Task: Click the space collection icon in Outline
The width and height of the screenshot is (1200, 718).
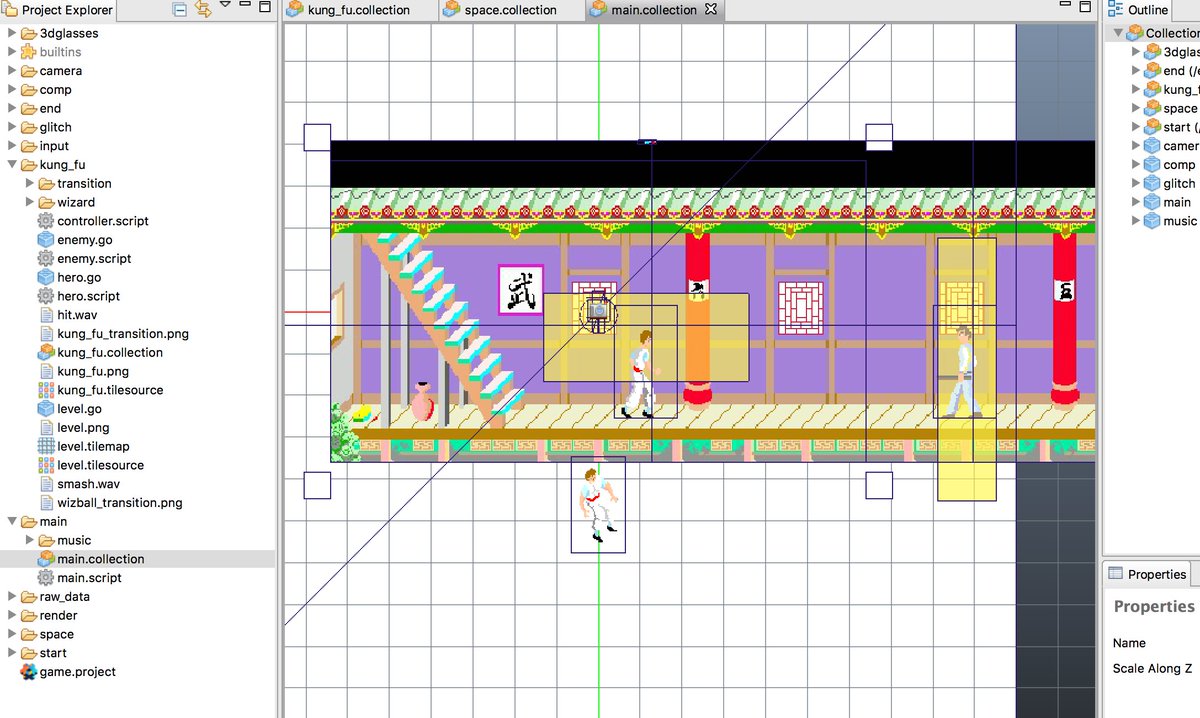Action: click(1152, 108)
